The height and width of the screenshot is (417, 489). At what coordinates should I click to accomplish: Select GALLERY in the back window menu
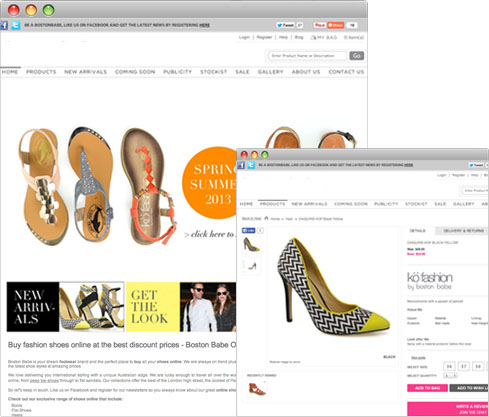point(270,72)
